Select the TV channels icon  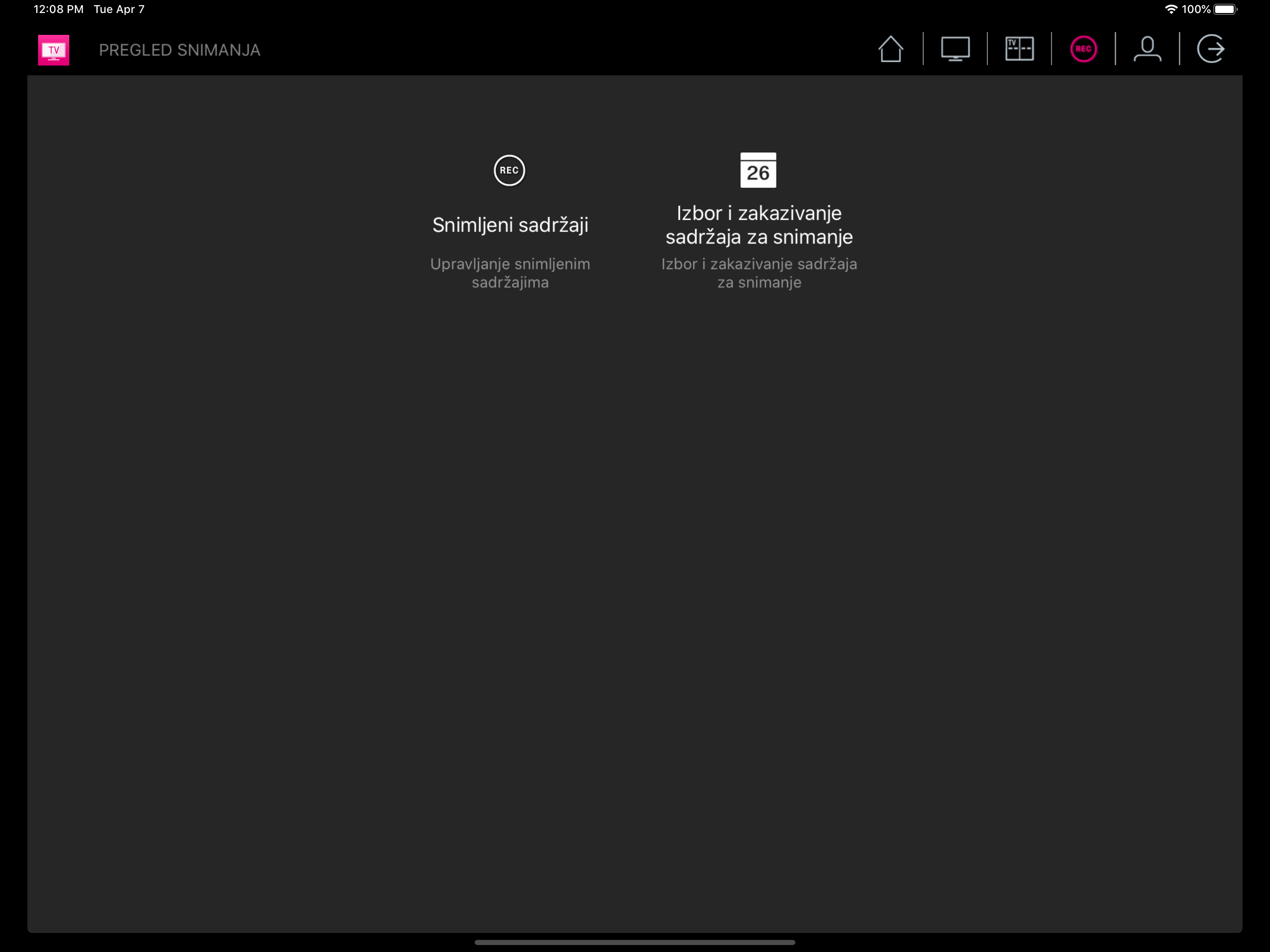coord(955,49)
